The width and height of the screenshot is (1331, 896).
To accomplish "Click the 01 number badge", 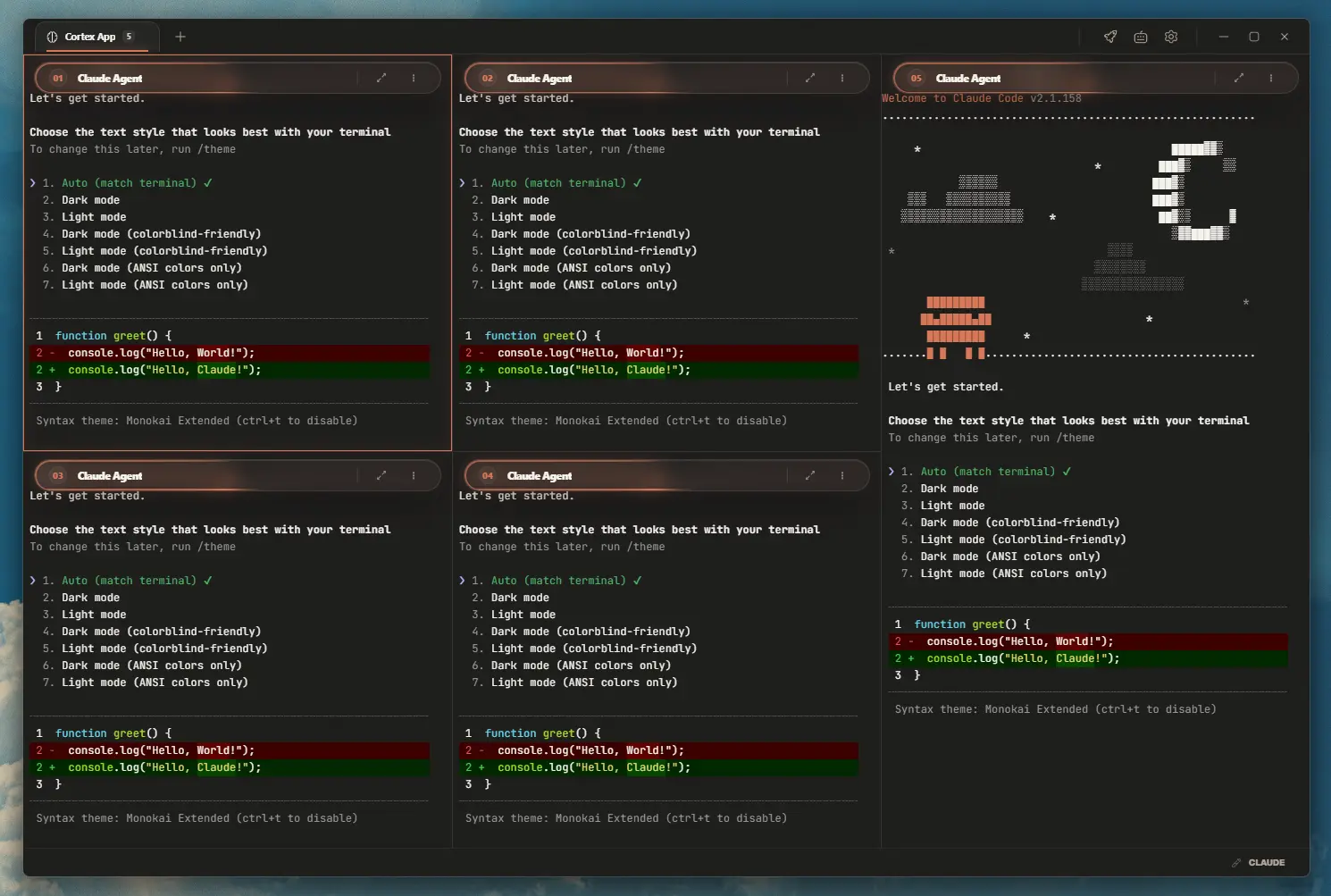I will tap(58, 79).
